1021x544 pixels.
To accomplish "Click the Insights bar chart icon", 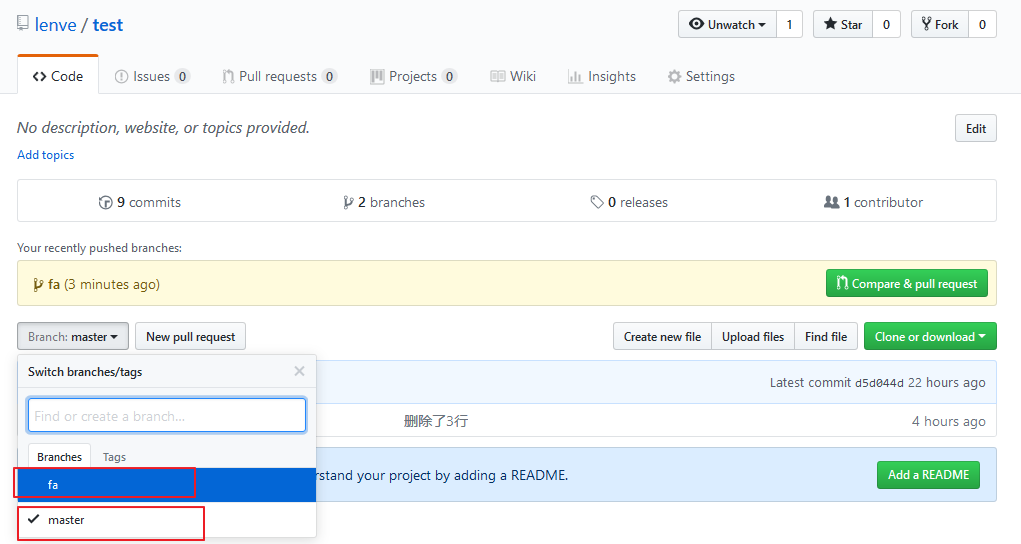I will (x=575, y=77).
